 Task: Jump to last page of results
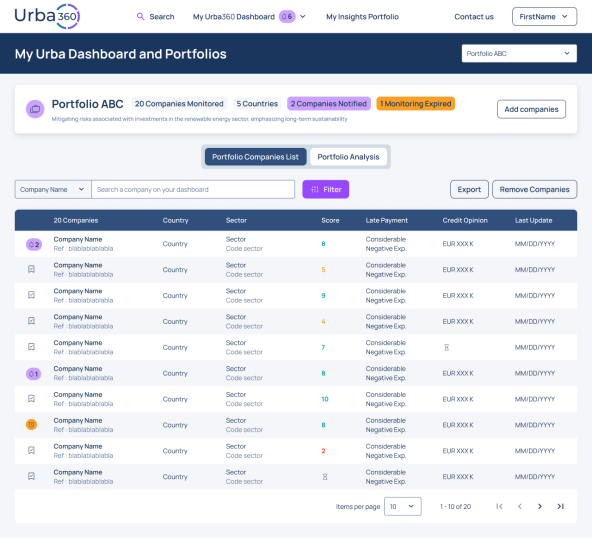[561, 506]
